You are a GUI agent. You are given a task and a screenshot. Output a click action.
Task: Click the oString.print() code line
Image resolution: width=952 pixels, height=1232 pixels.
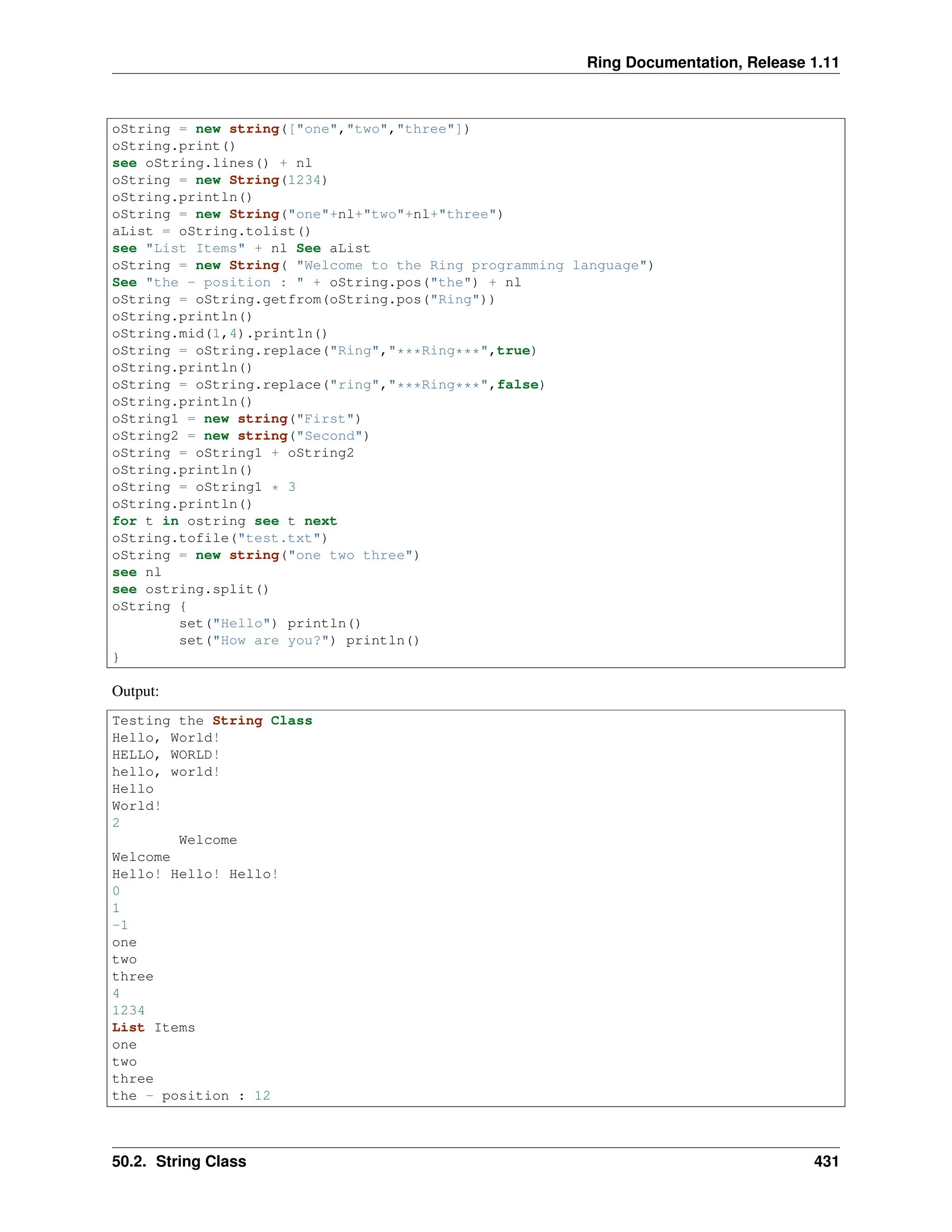coord(173,146)
